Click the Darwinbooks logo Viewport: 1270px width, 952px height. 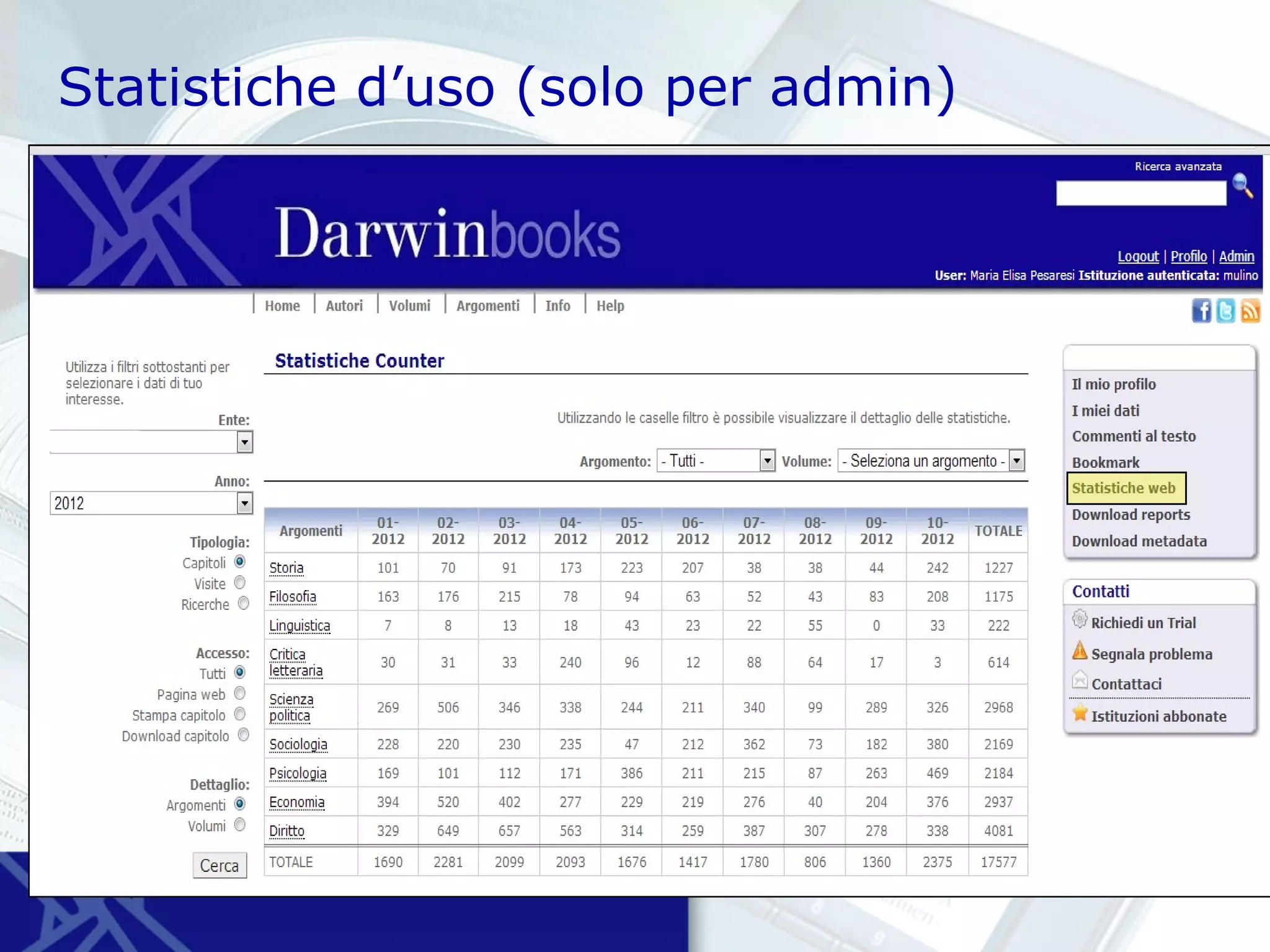point(447,233)
